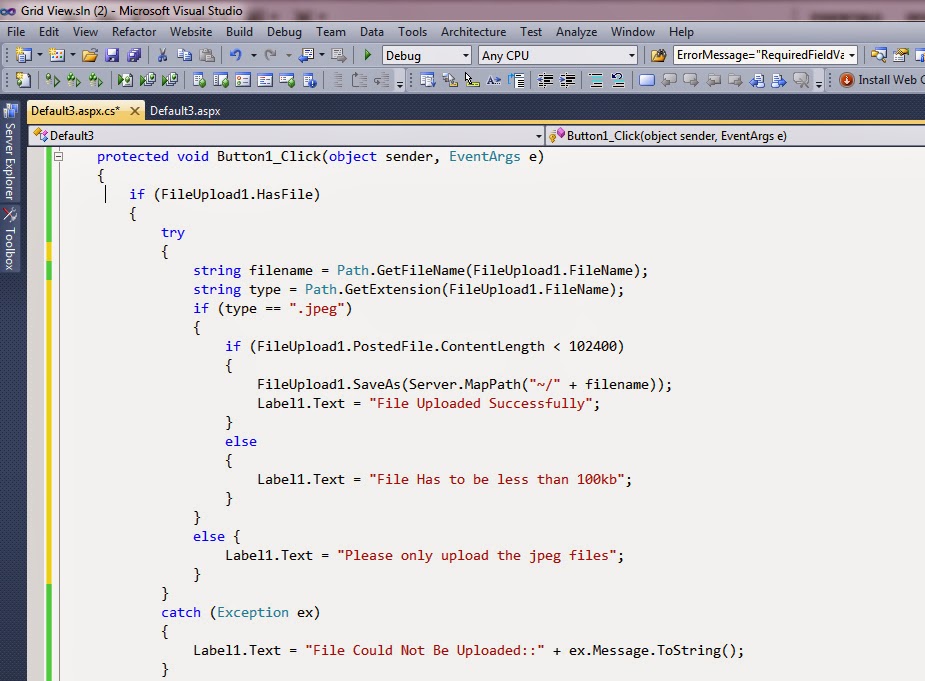The height and width of the screenshot is (681, 925).
Task: Click the Comment out selected lines icon
Action: coord(597,80)
